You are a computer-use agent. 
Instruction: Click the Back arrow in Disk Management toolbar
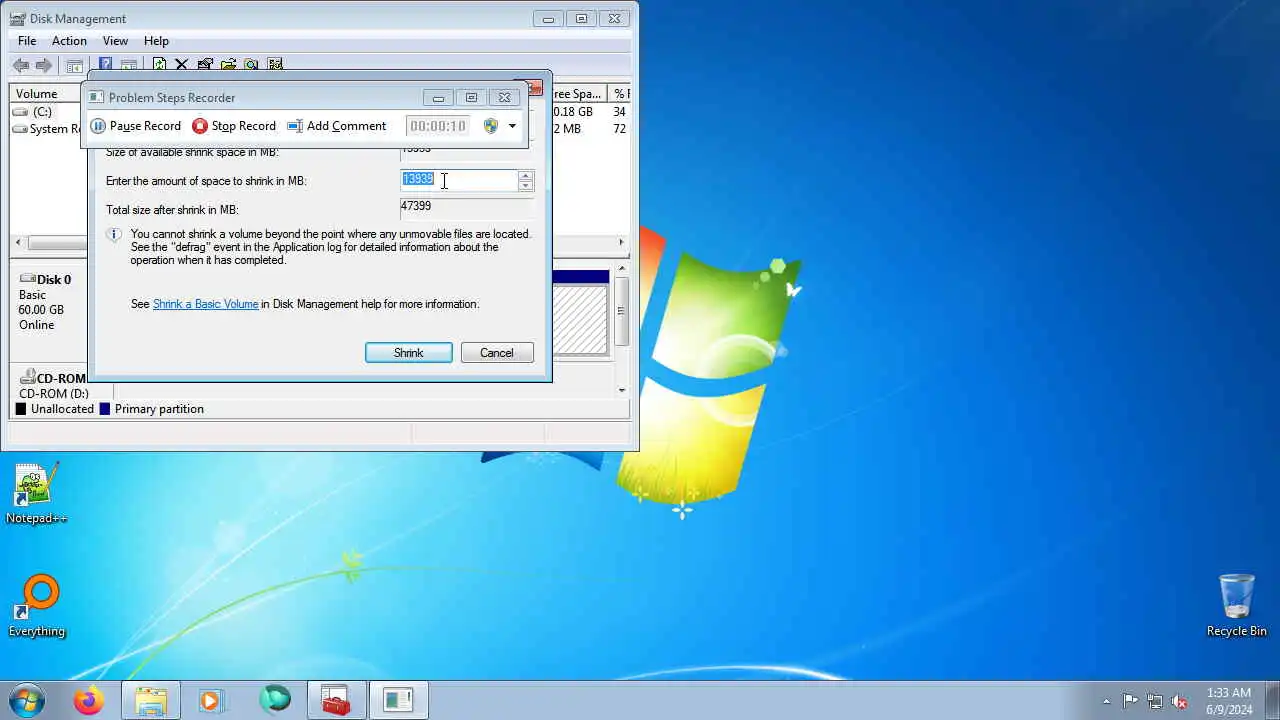[21, 65]
